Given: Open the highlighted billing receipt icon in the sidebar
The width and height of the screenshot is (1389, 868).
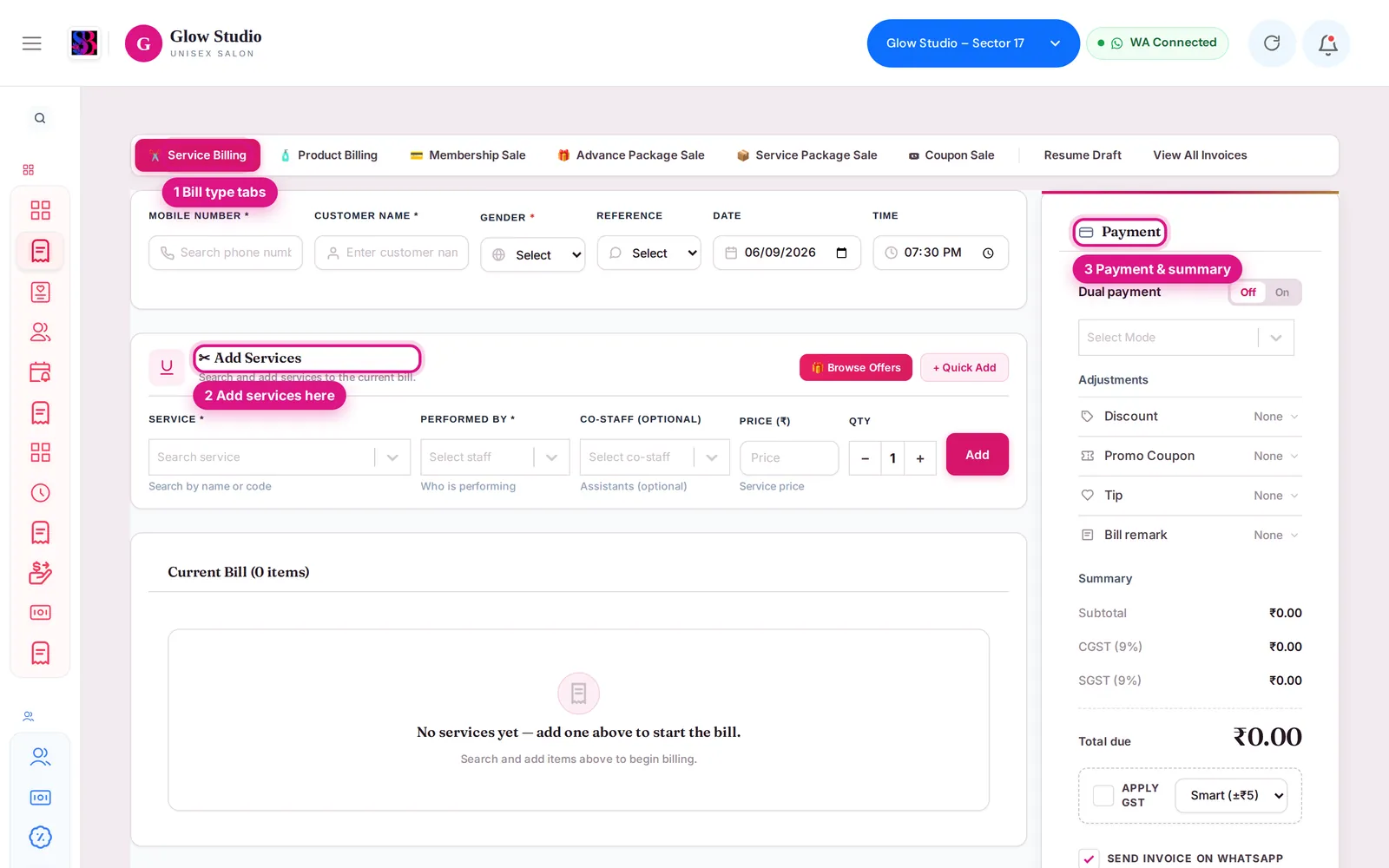Looking at the screenshot, I should (40, 251).
